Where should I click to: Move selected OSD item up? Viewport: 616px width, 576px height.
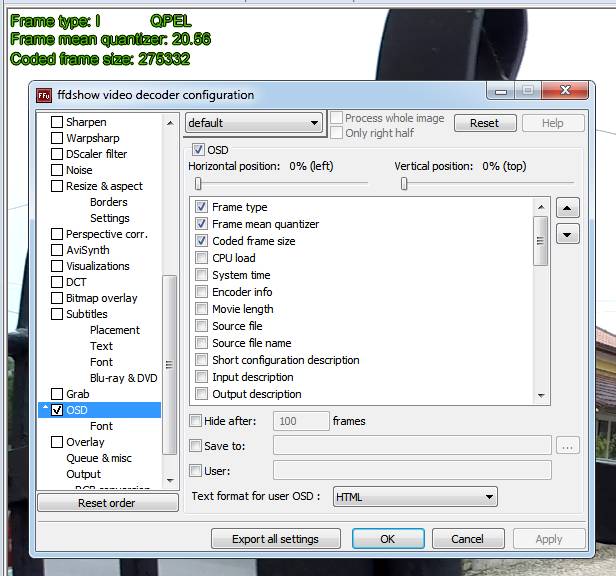567,208
